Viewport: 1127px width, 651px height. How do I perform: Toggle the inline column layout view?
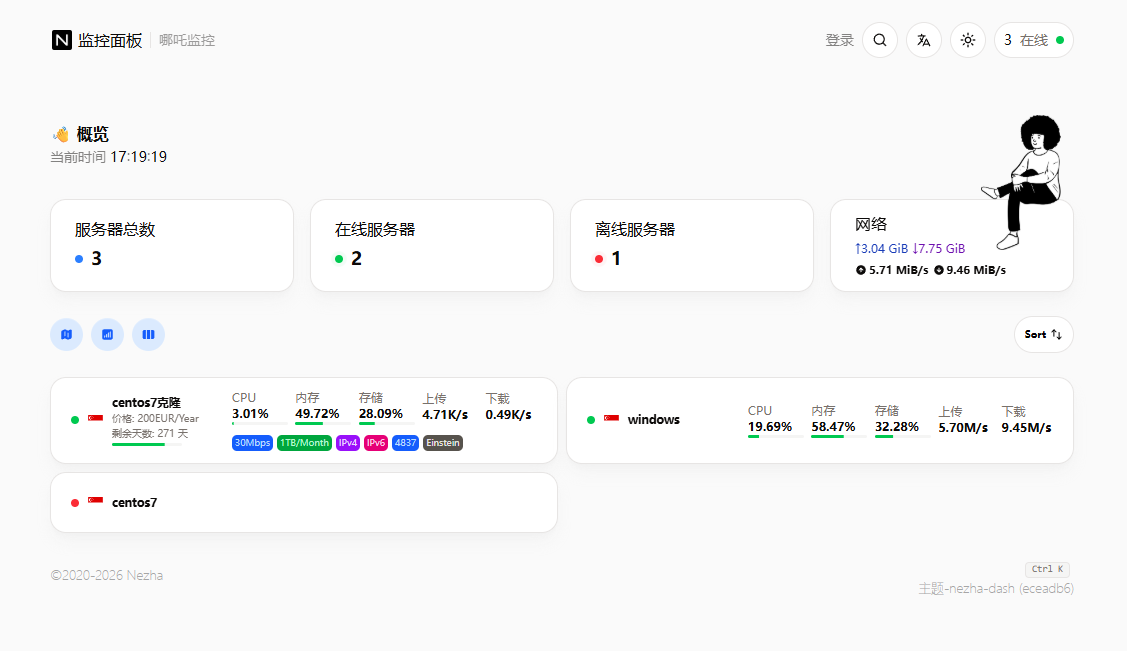click(148, 334)
